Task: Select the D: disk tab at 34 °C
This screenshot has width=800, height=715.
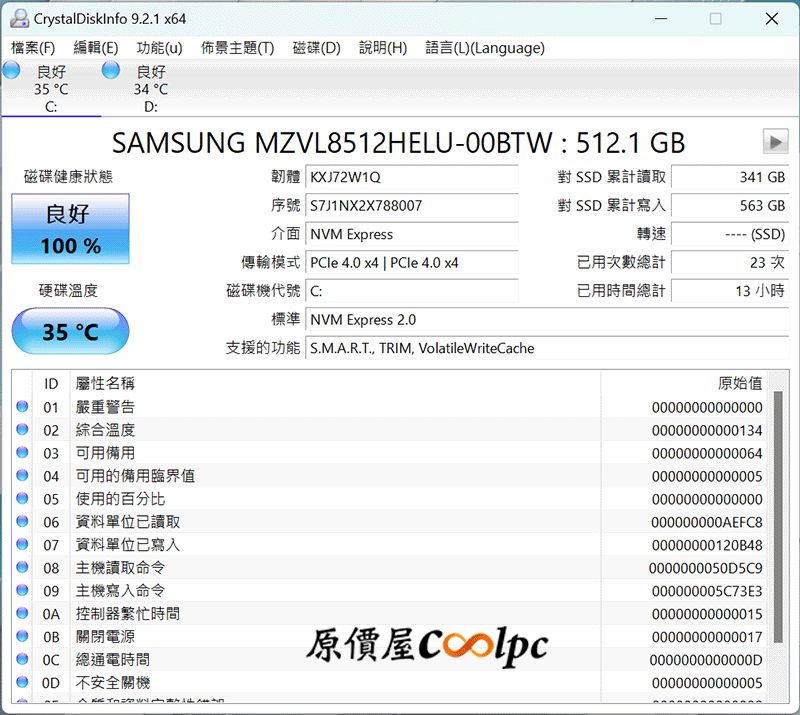Action: (151, 88)
